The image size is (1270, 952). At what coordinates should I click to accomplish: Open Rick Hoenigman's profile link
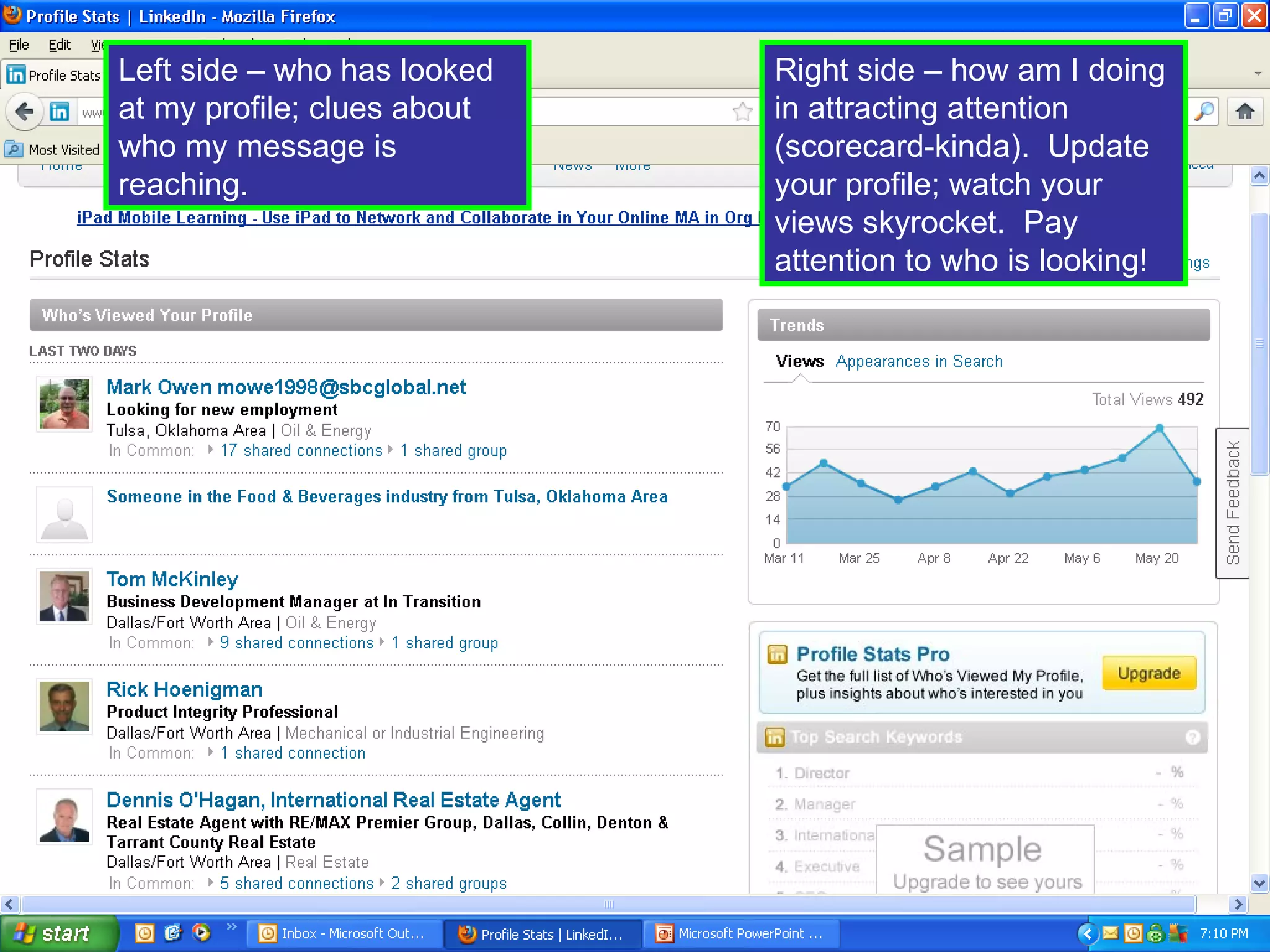184,690
